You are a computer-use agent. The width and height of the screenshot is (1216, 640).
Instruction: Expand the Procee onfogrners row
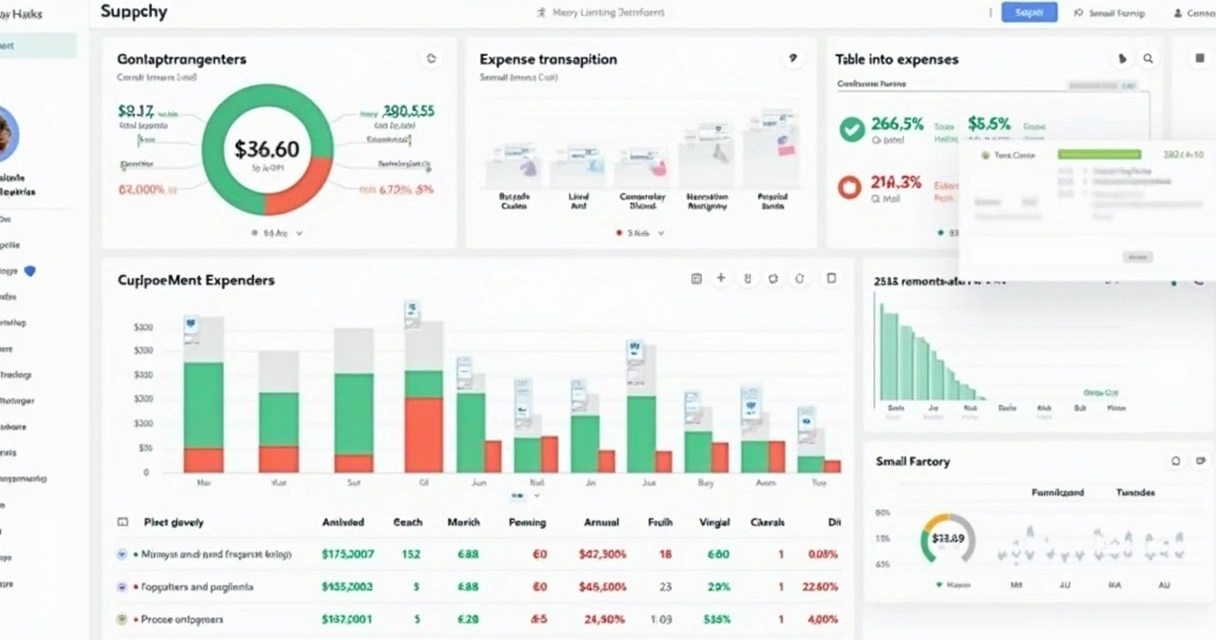123,619
